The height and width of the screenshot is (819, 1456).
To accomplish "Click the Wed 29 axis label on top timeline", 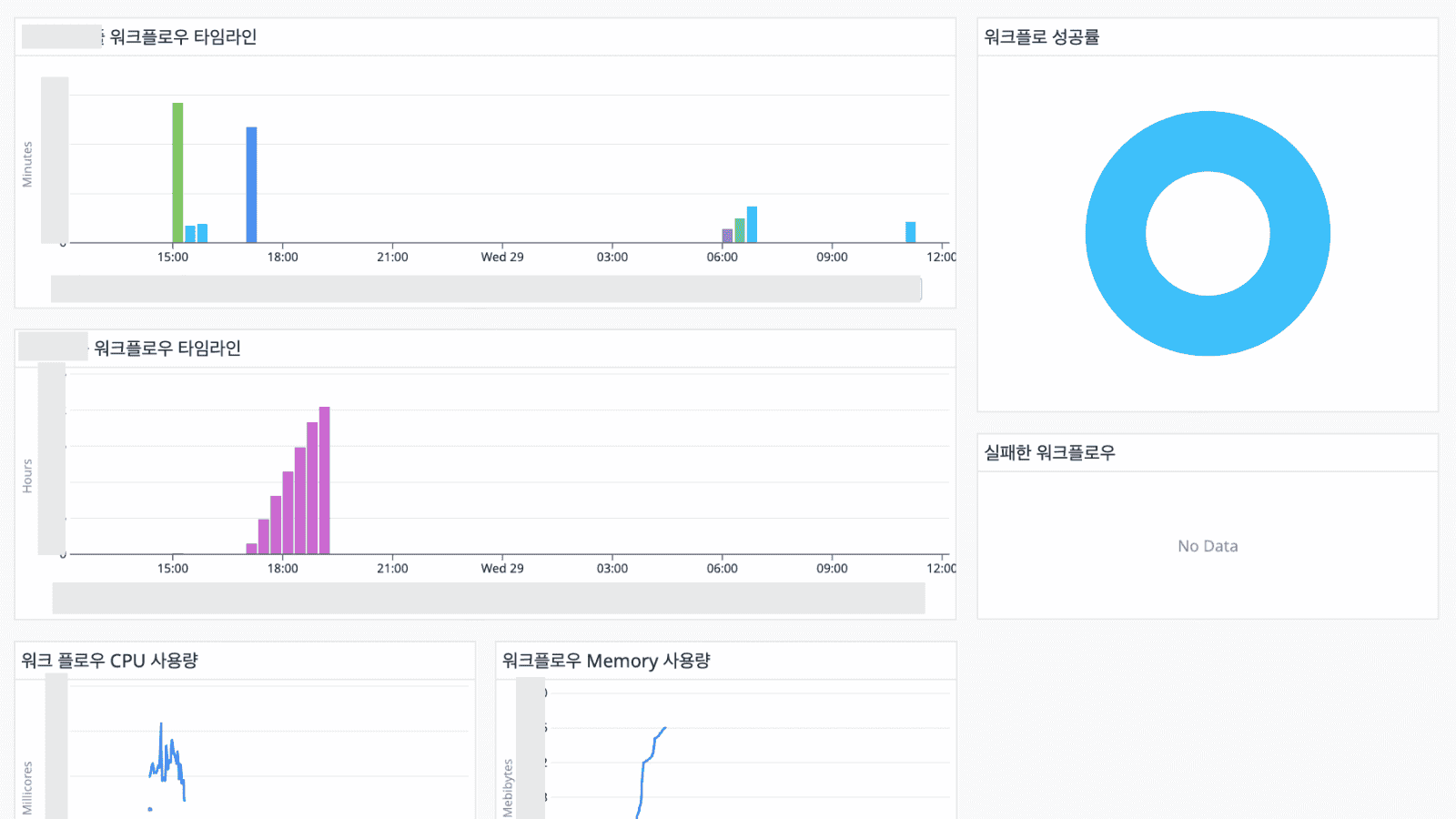I will pos(501,258).
